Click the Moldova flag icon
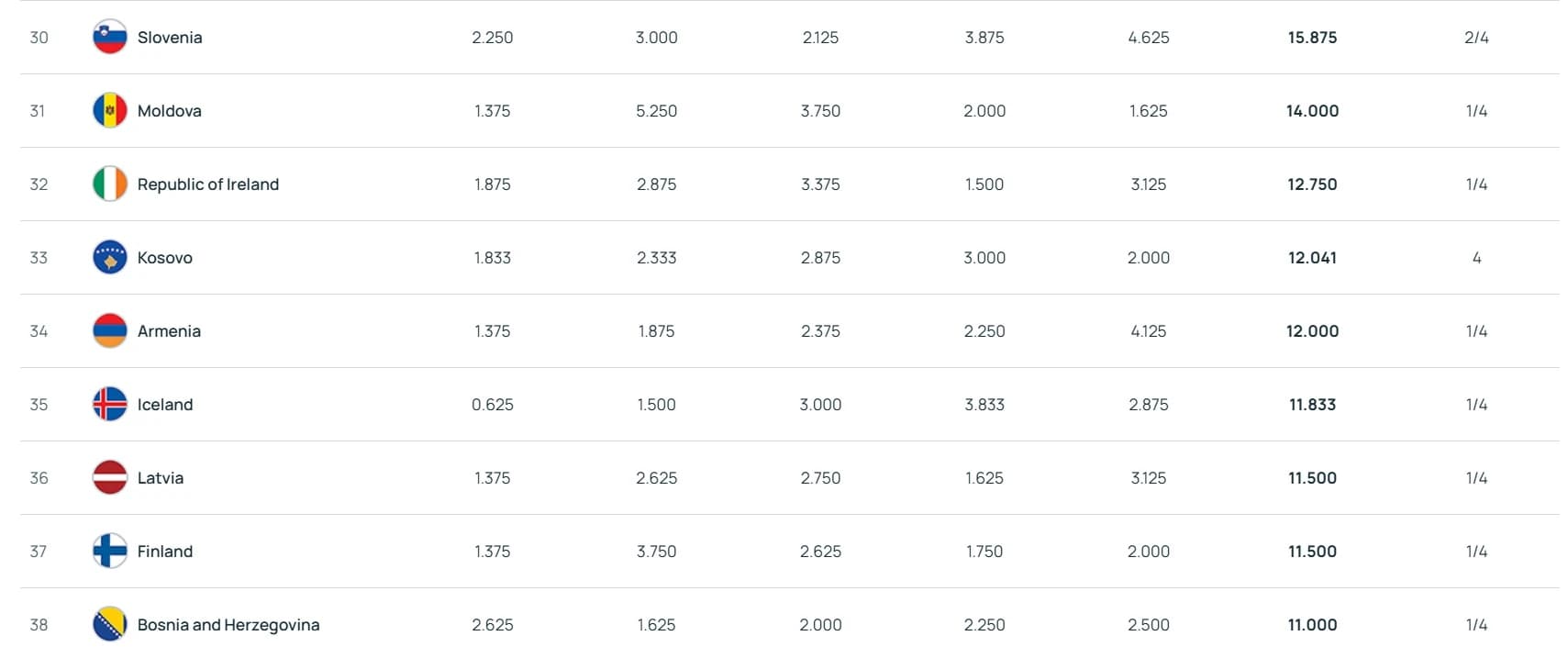1568x647 pixels. [x=110, y=111]
